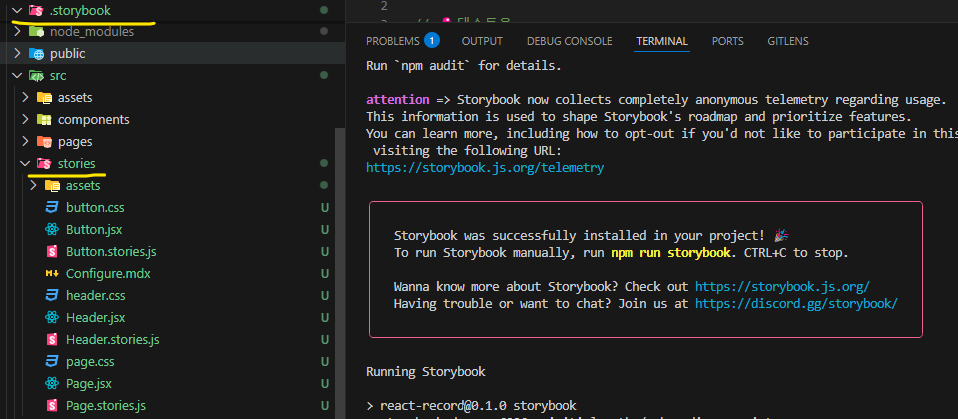Collapse the src folder chevron
Screen dimensions: 958x419
[x=17, y=76]
